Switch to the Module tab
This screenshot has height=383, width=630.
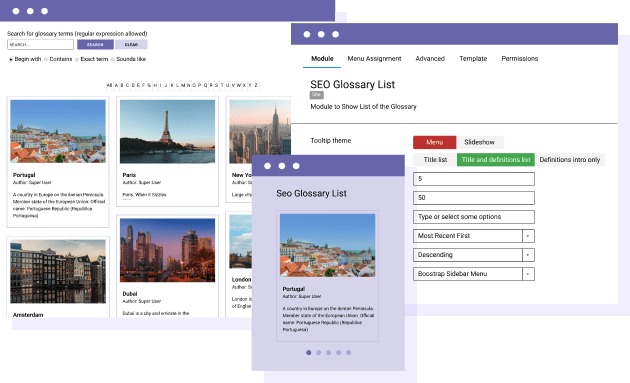click(x=322, y=59)
